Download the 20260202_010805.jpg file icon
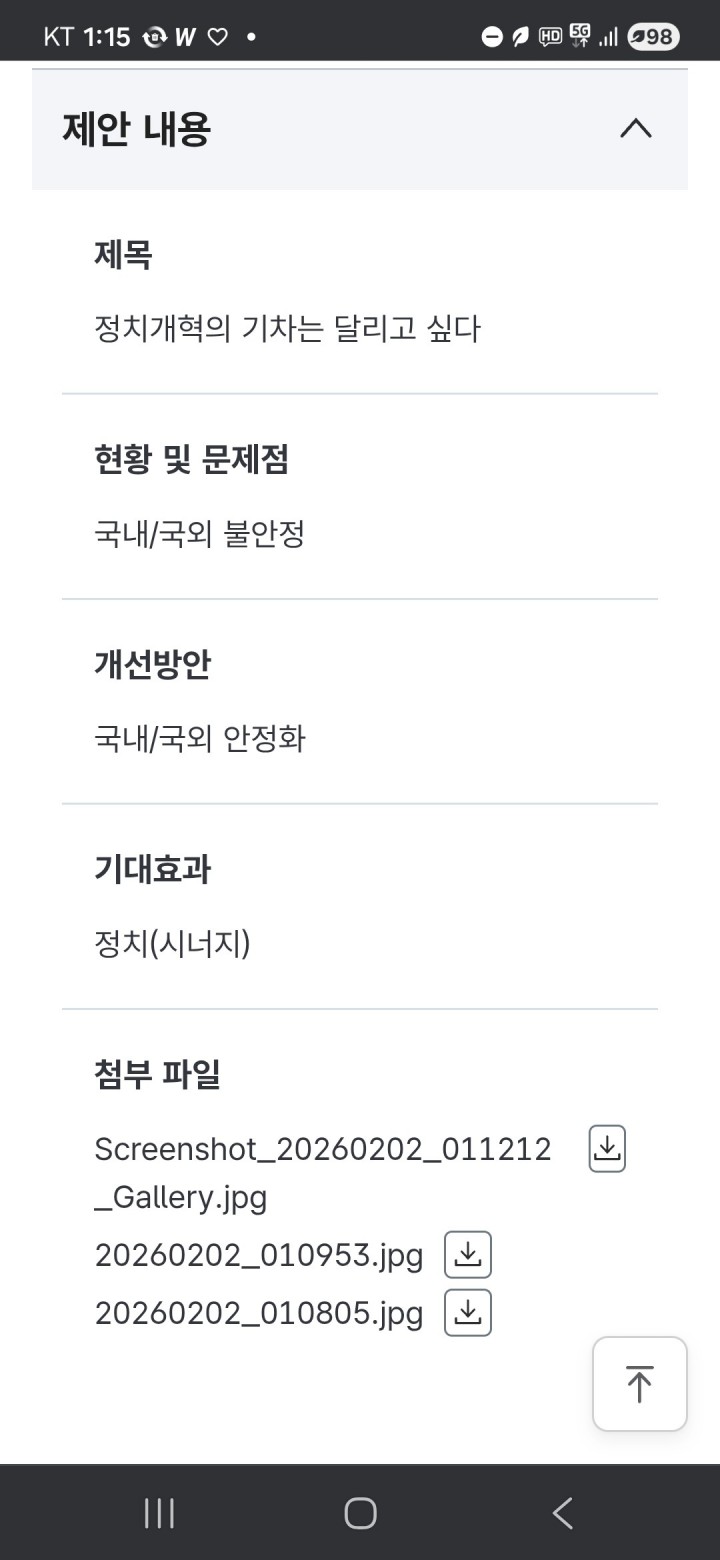 pyautogui.click(x=468, y=1313)
